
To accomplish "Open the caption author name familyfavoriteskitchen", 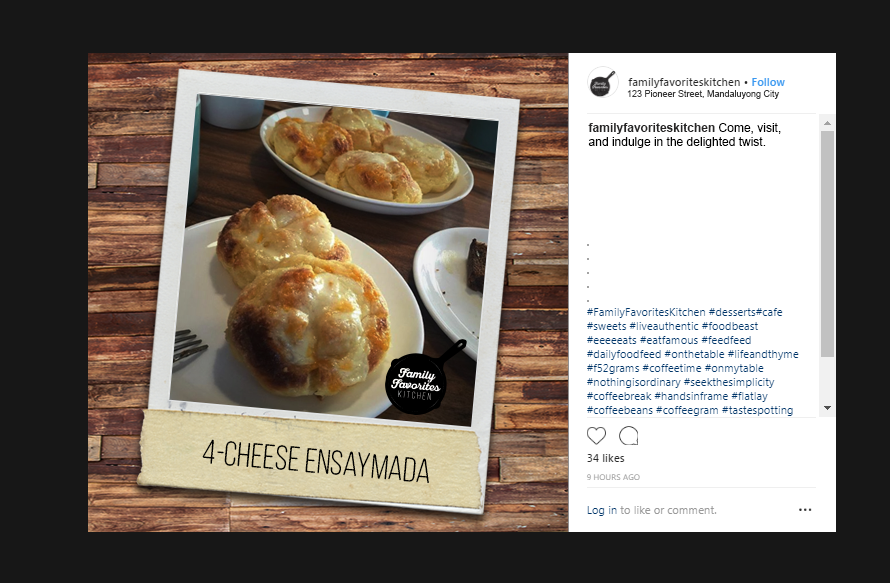I will [x=651, y=128].
